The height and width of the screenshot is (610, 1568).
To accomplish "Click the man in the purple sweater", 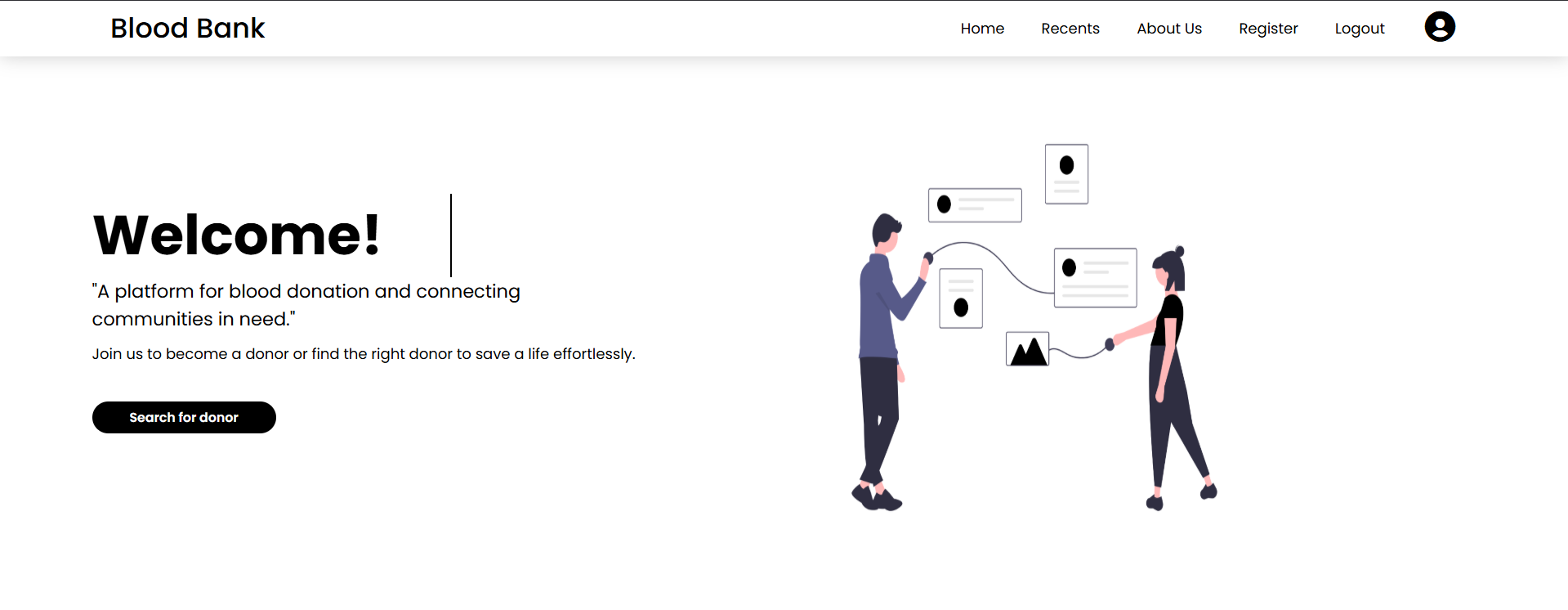I will pos(879,327).
